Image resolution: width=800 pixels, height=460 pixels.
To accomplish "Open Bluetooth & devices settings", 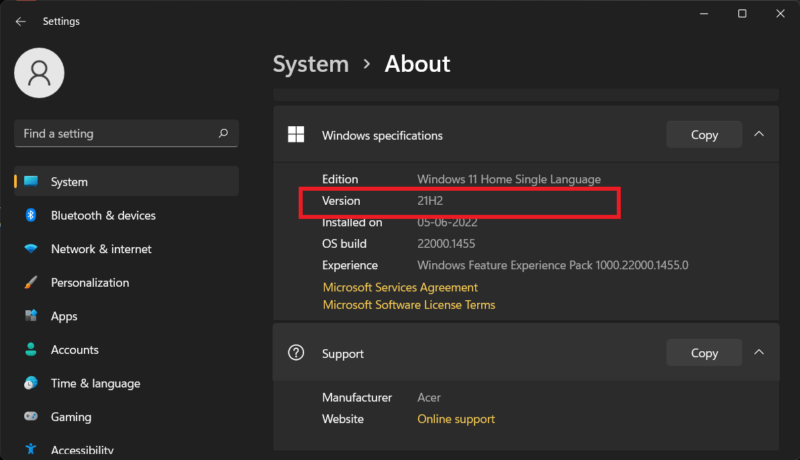I will pyautogui.click(x=127, y=215).
